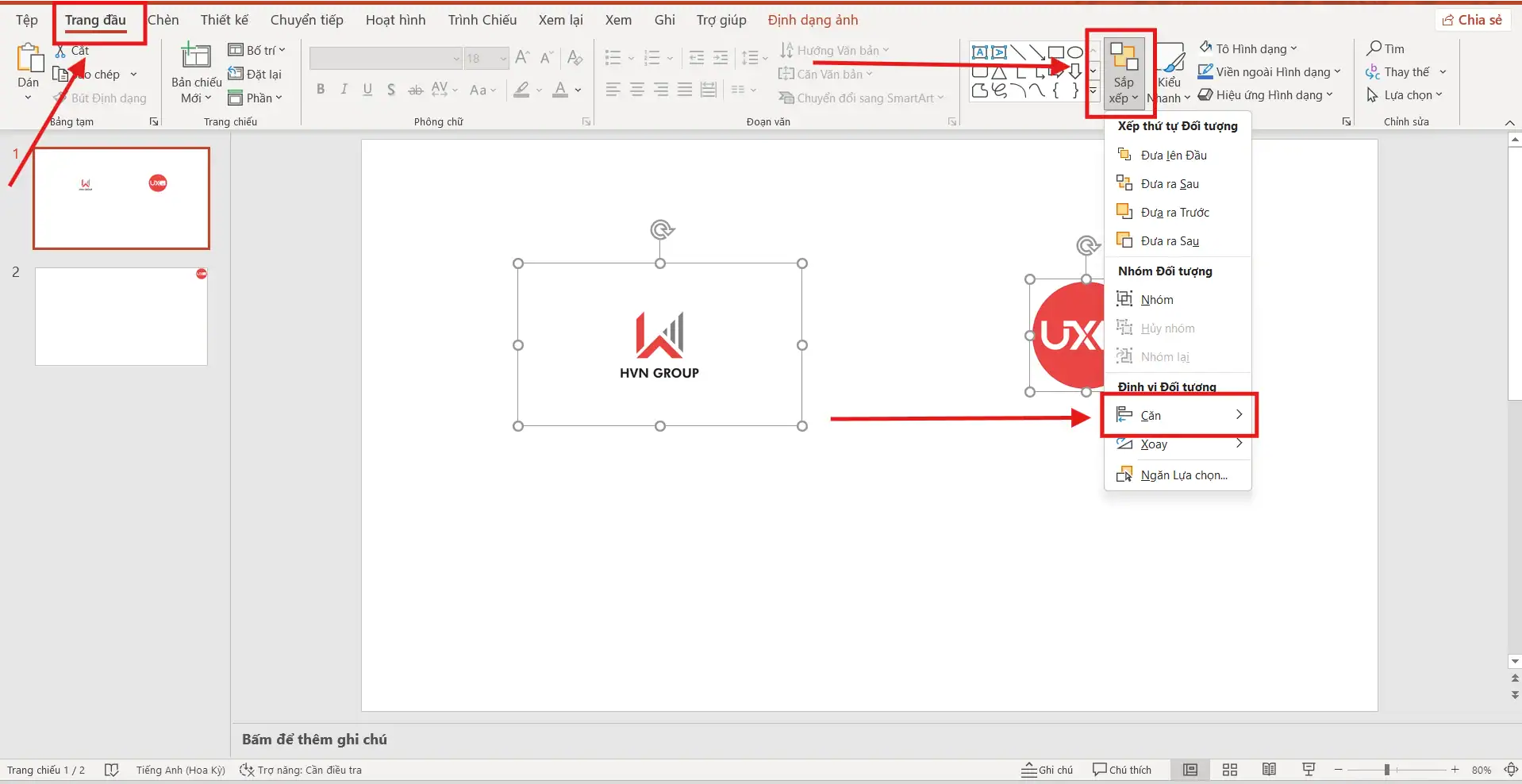
Task: Toggle strikethrough formatting
Action: pyautogui.click(x=415, y=90)
